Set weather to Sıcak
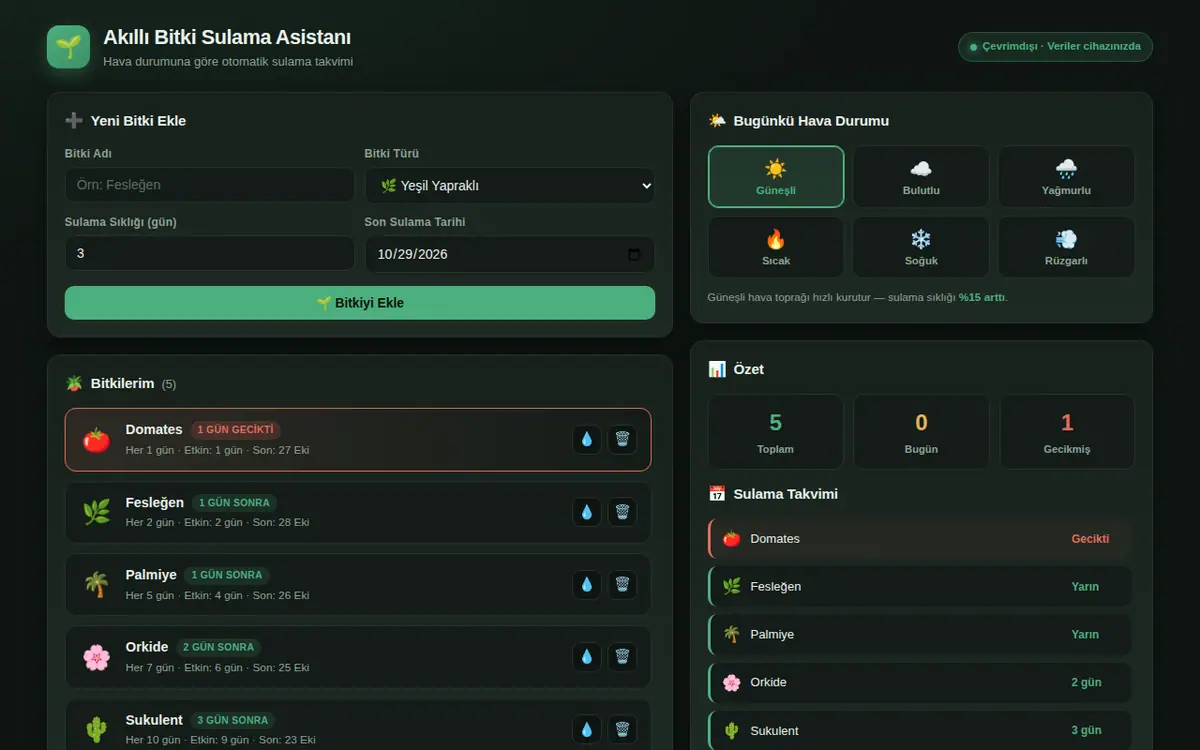1200x750 pixels. pos(776,247)
